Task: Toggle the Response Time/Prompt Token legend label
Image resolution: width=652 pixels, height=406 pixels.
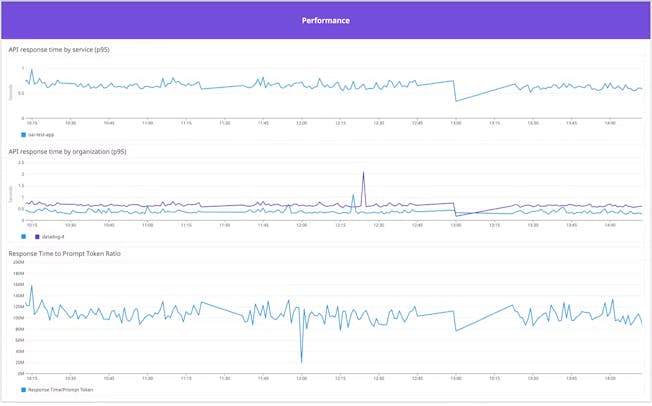Action: (60, 389)
